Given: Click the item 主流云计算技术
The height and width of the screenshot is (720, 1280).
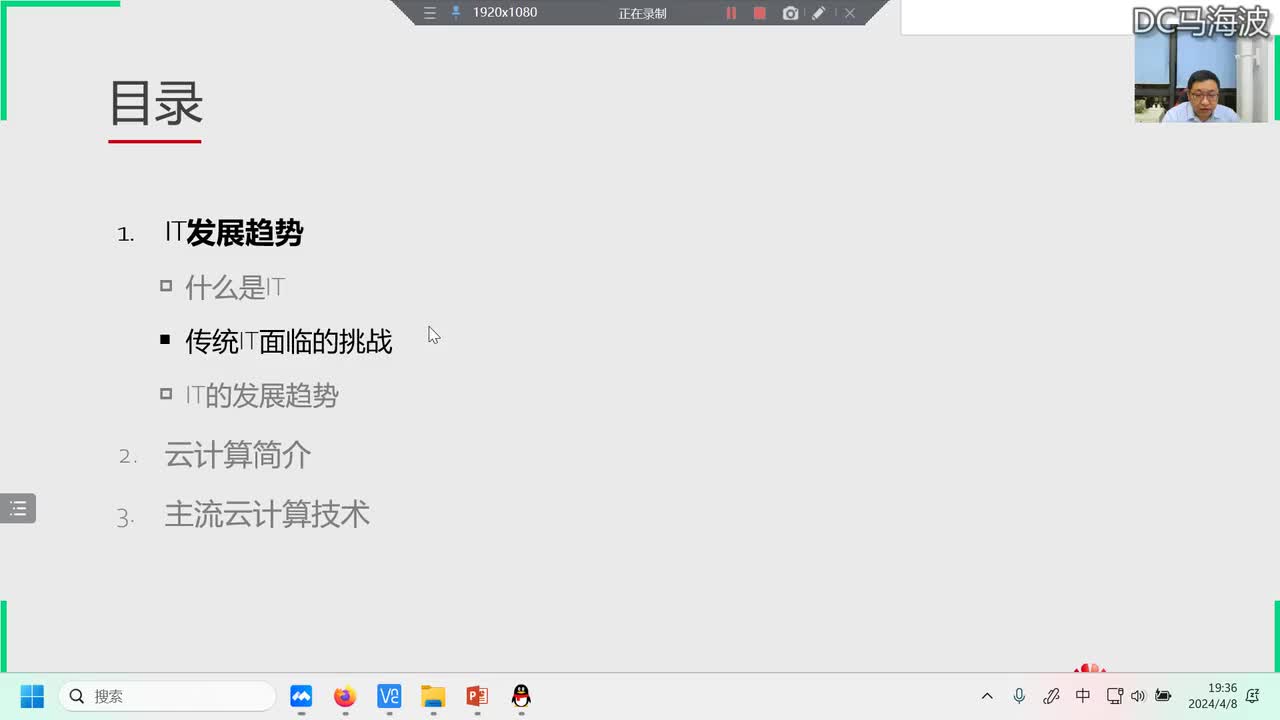Looking at the screenshot, I should pos(267,514).
